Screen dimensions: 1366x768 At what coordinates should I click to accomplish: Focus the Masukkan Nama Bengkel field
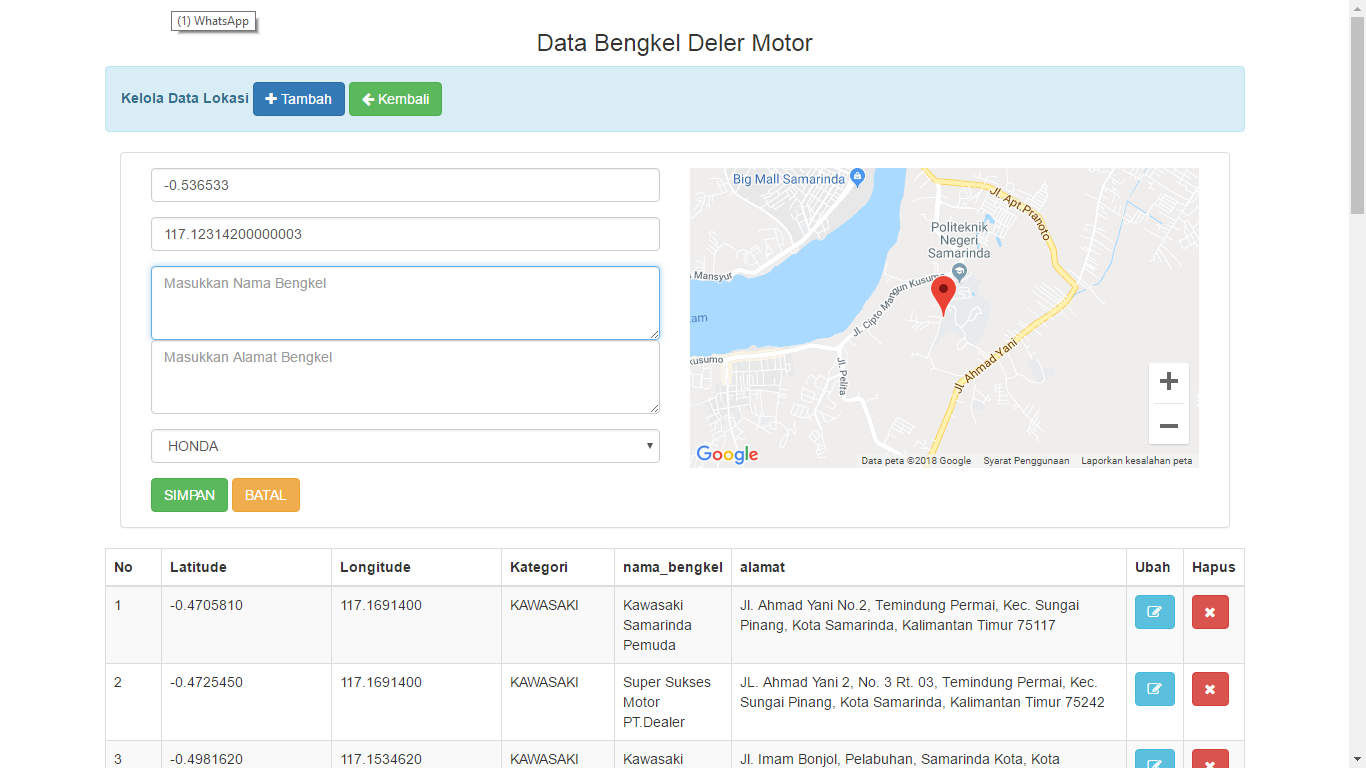(405, 302)
